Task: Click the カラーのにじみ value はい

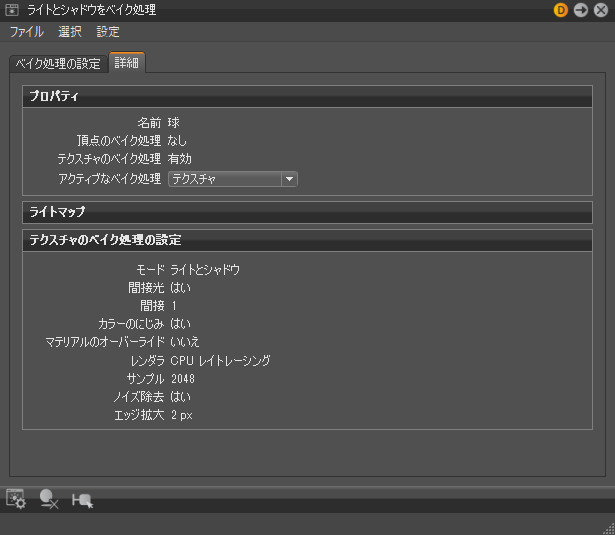Action: [x=181, y=324]
